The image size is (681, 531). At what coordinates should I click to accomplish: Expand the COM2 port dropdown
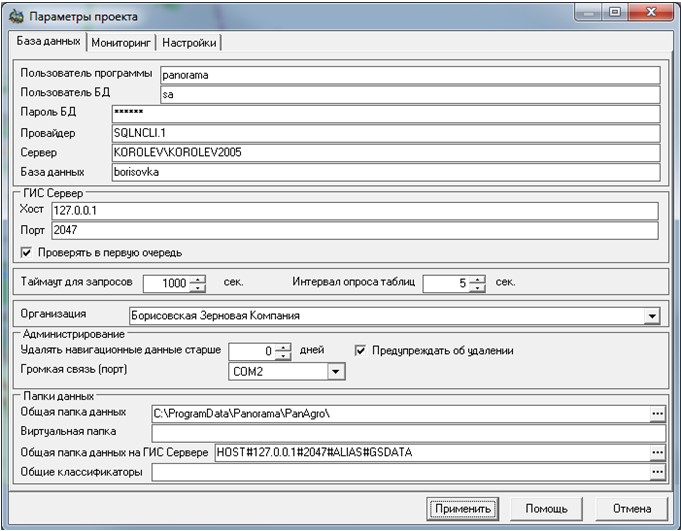point(336,371)
